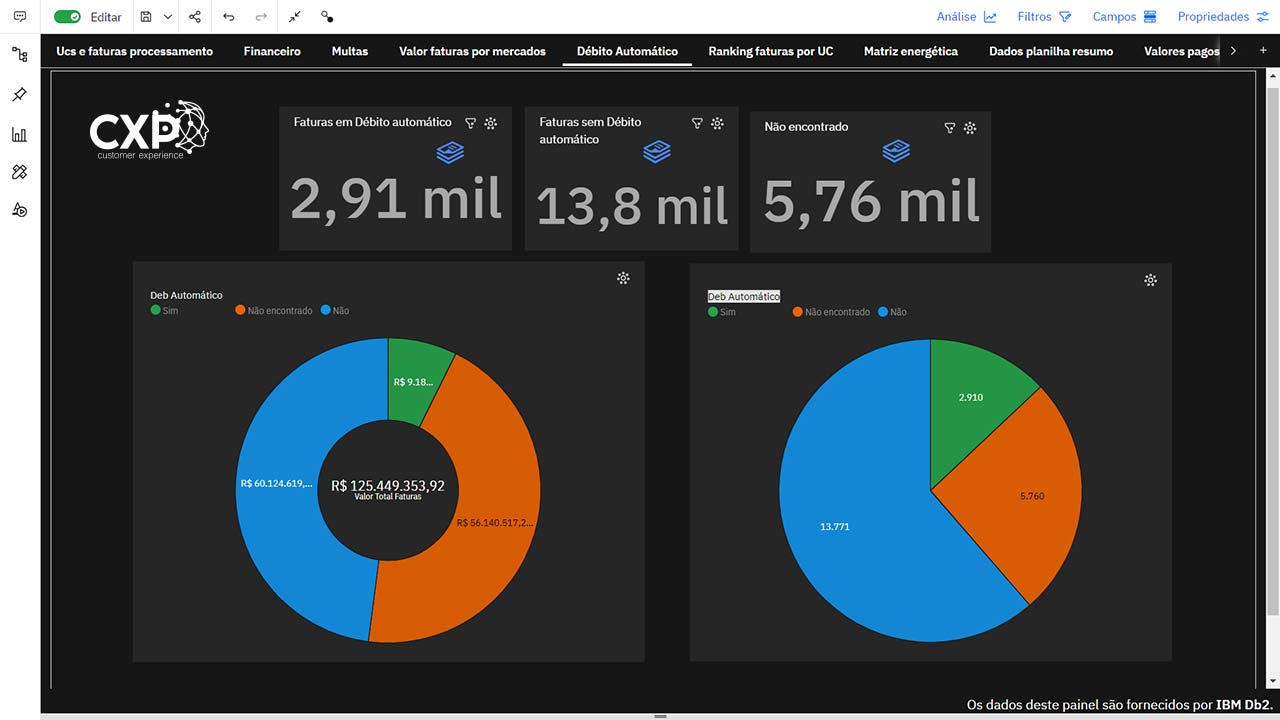Viewport: 1280px width, 720px height.
Task: Open options on Faturas em Débito automático card
Action: (x=491, y=123)
